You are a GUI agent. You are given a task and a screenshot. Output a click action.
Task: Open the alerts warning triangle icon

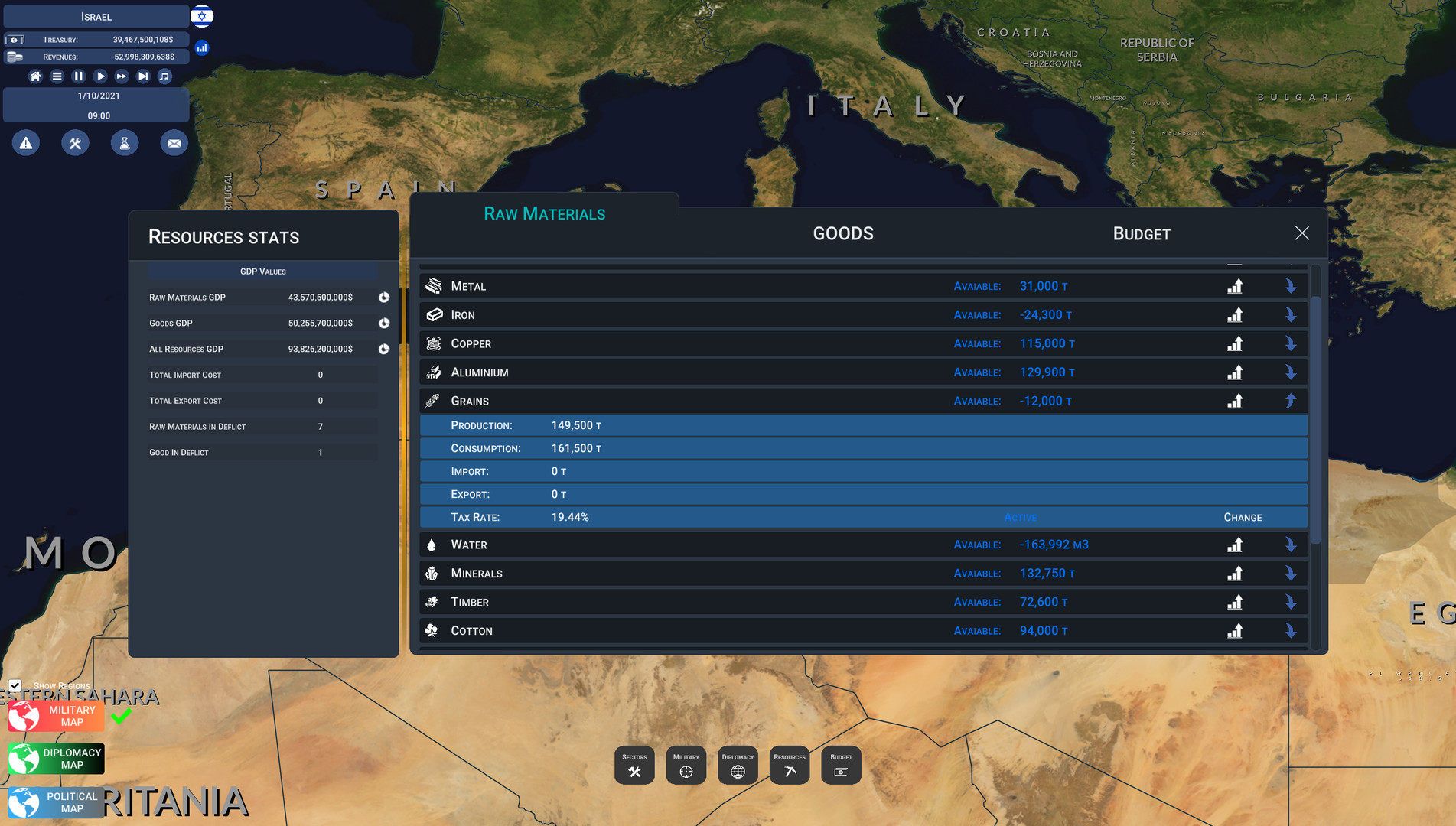tap(26, 143)
